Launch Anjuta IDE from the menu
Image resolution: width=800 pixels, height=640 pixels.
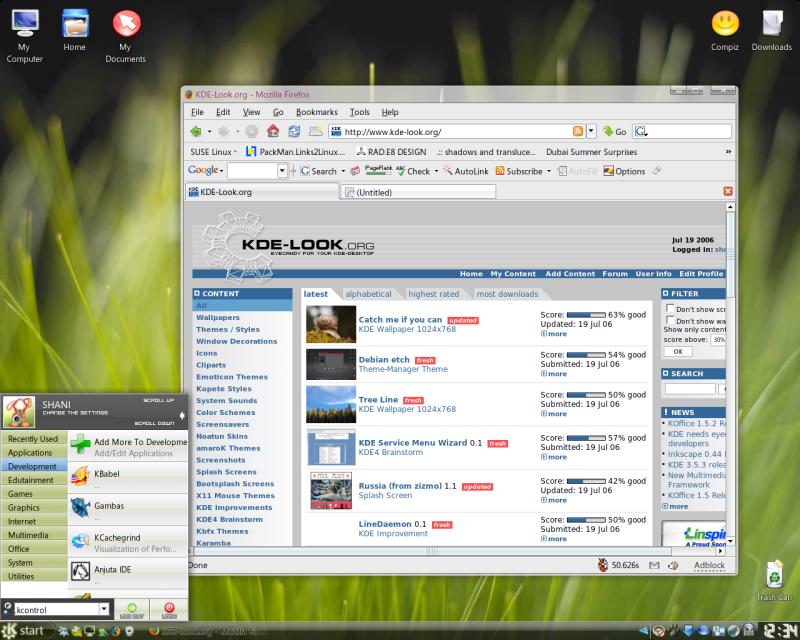click(x=129, y=573)
